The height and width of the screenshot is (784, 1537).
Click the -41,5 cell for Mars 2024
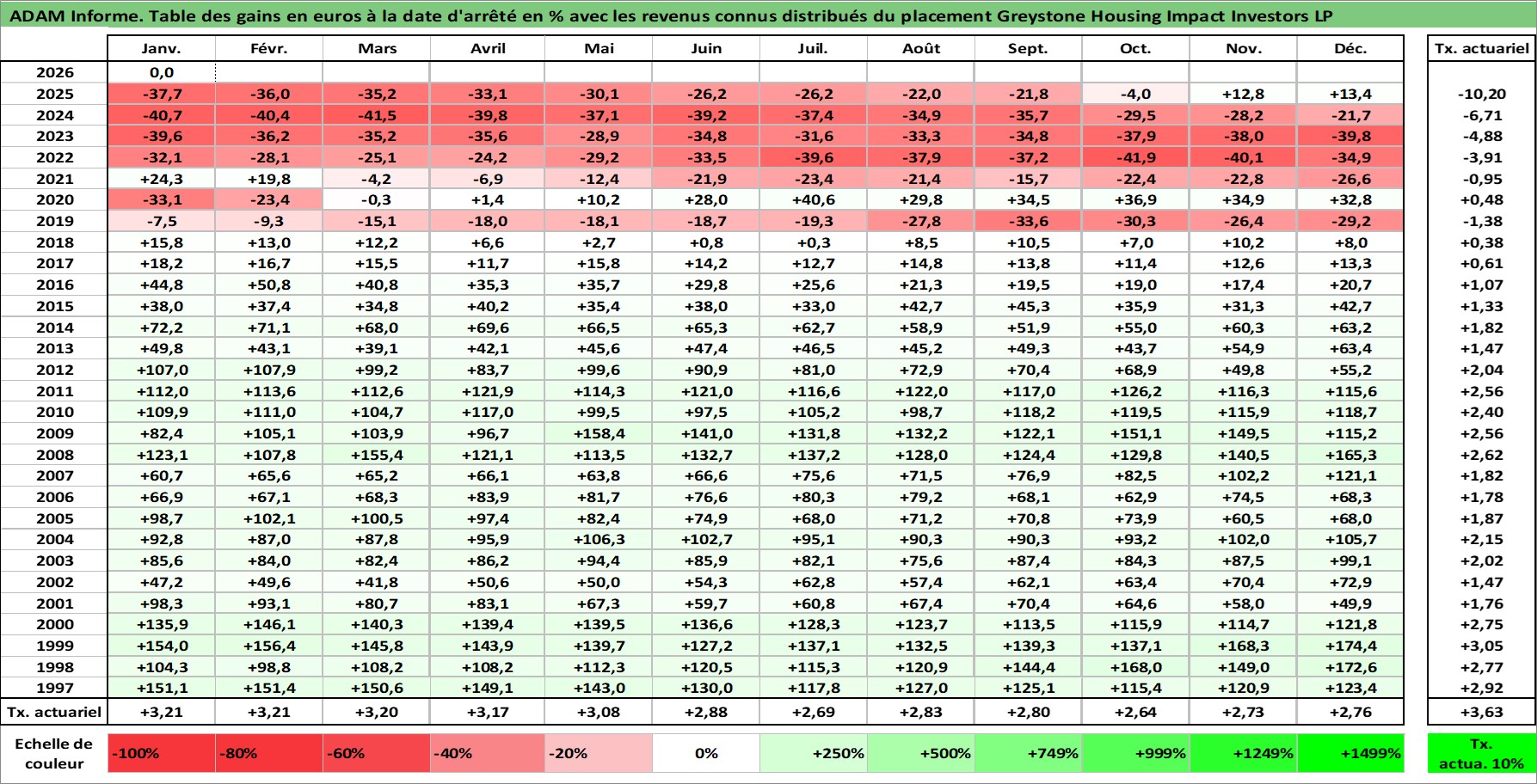pos(377,115)
